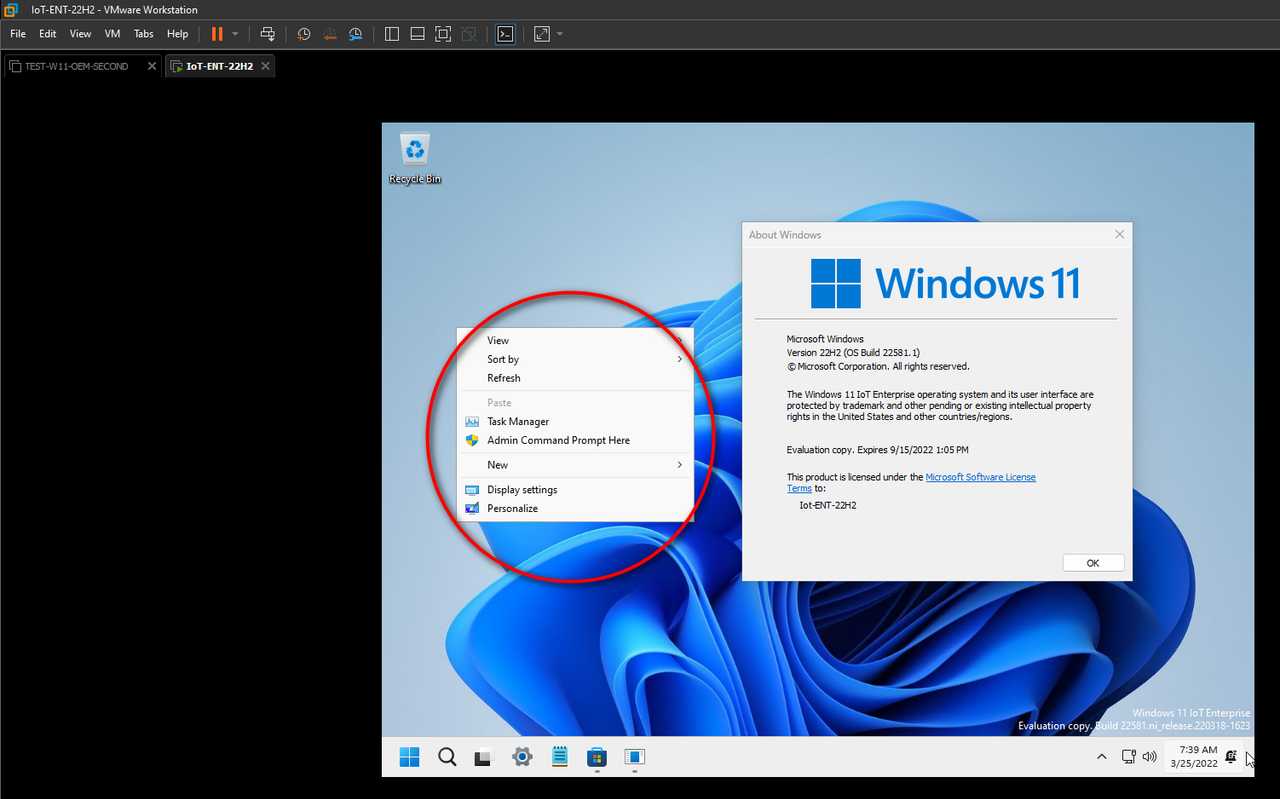Open Display settings from context menu

(x=575, y=490)
